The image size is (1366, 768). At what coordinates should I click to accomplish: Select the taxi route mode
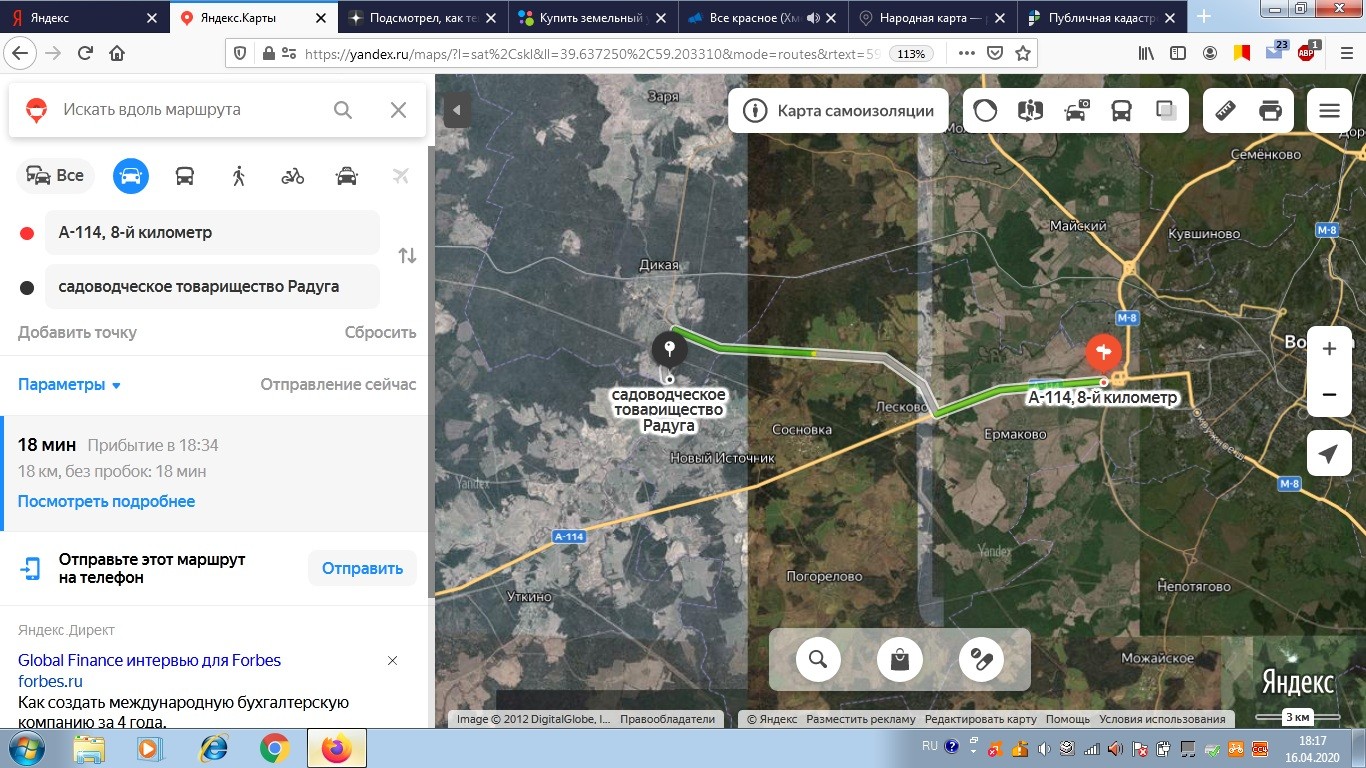(347, 176)
